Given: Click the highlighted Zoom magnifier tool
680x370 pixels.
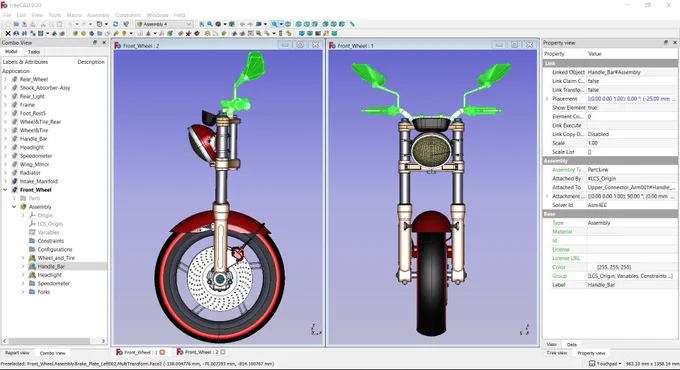Looking at the screenshot, I should click(274, 24).
